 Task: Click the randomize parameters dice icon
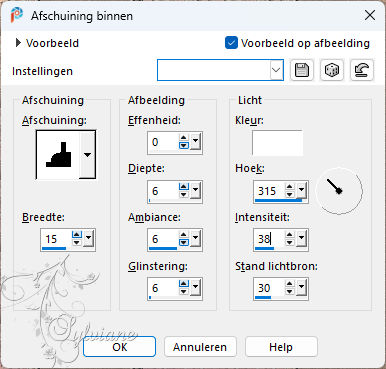coord(332,70)
